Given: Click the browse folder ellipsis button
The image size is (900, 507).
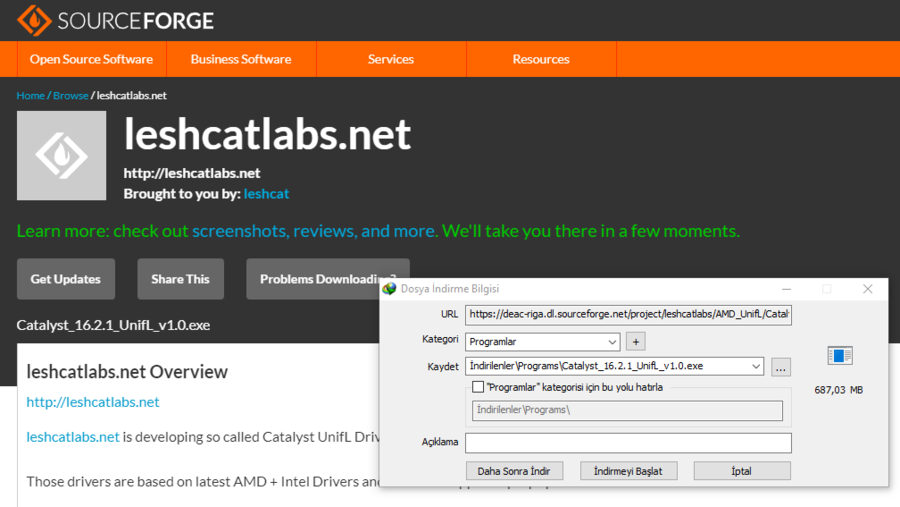Looking at the screenshot, I should point(781,367).
